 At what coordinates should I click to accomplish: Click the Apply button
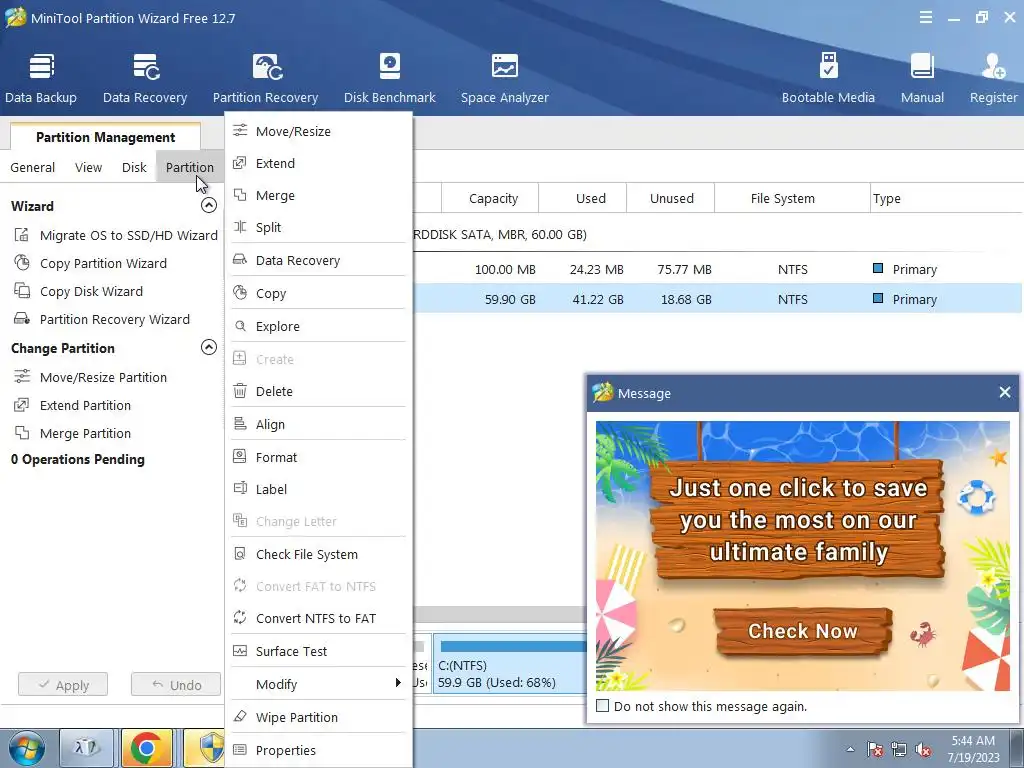[x=63, y=685]
